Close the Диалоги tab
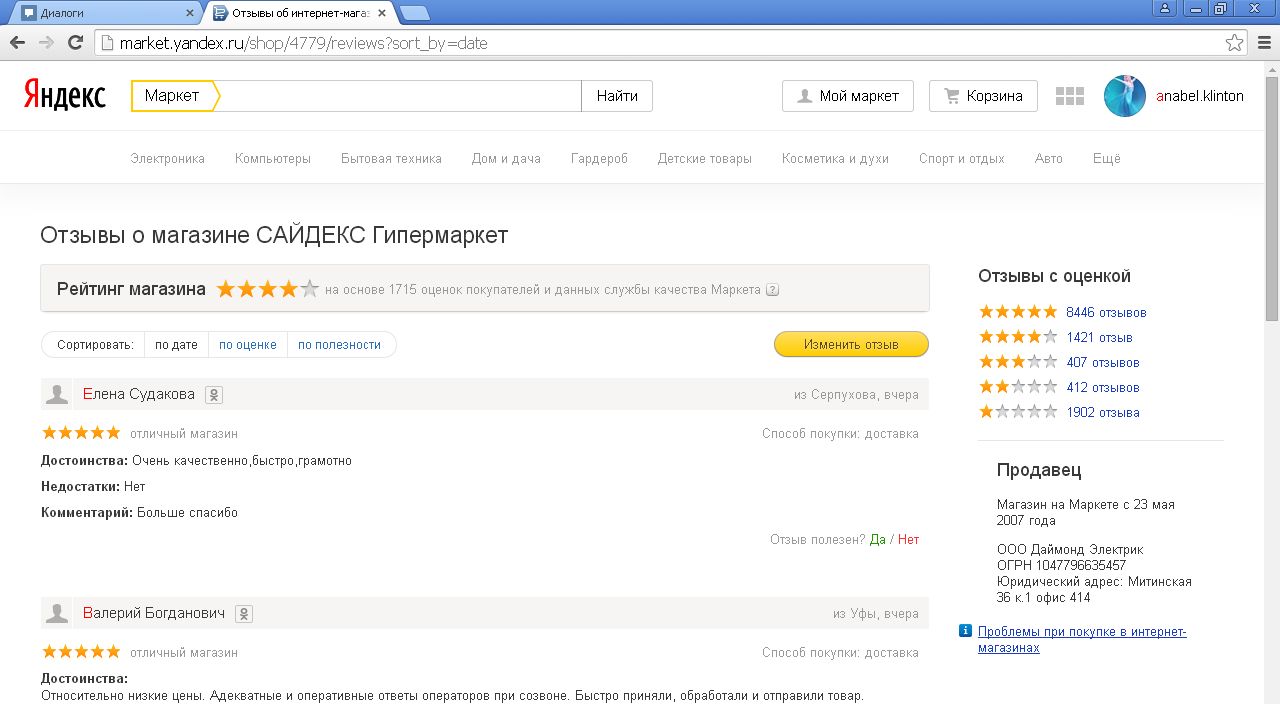This screenshot has height=704, width=1280. pyautogui.click(x=191, y=13)
